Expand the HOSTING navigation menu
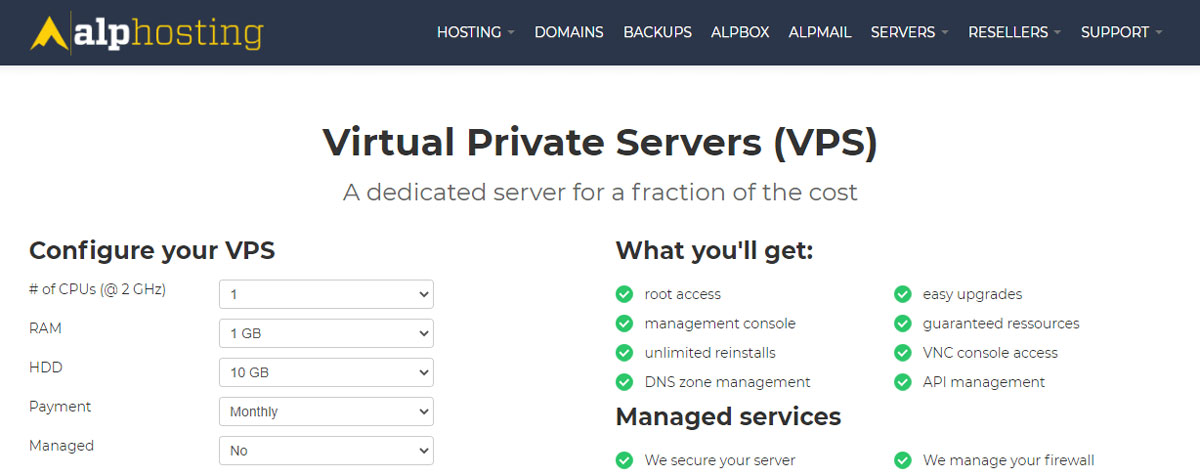1200x476 pixels. coord(476,32)
